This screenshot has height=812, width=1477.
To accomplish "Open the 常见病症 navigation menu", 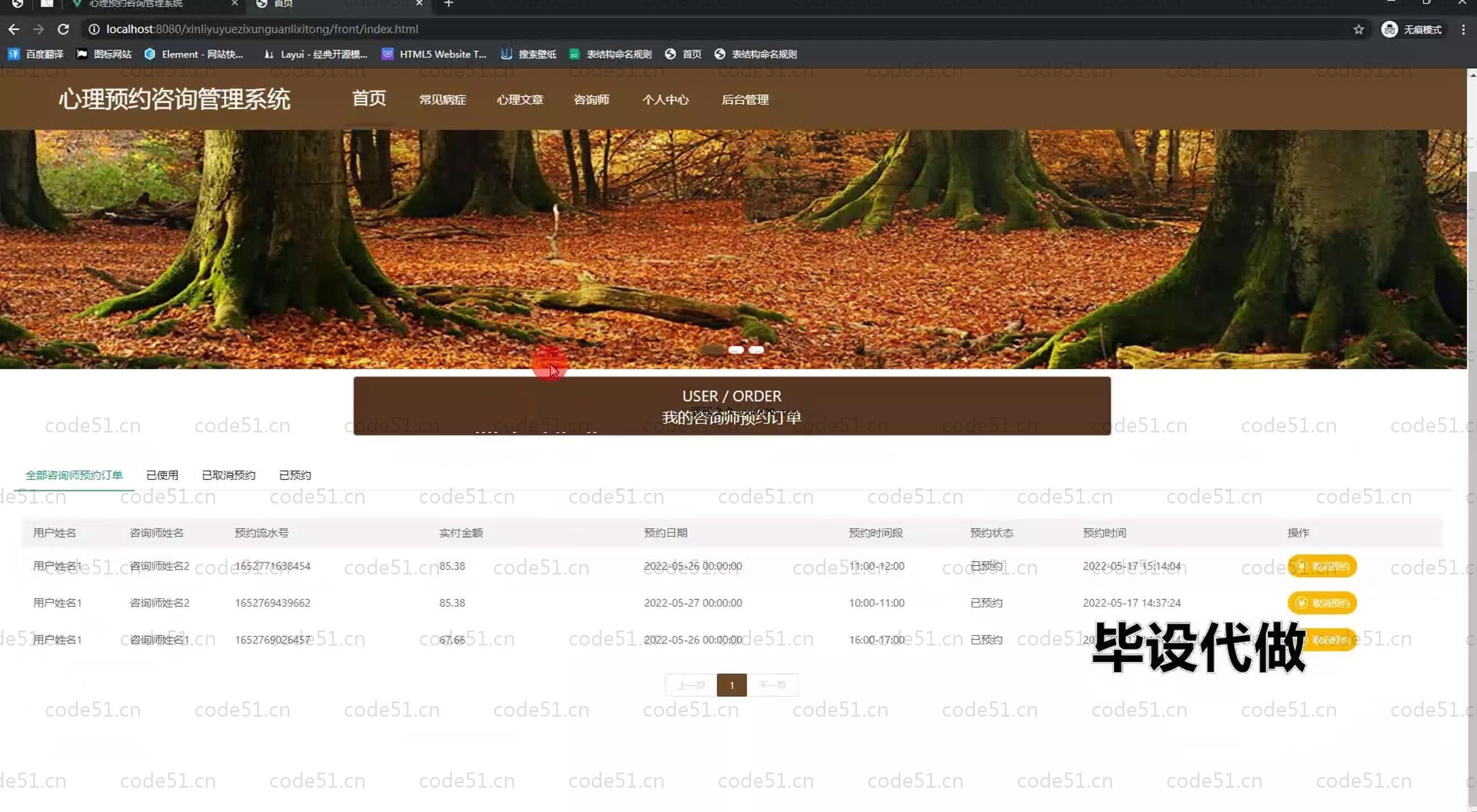I will click(x=442, y=100).
